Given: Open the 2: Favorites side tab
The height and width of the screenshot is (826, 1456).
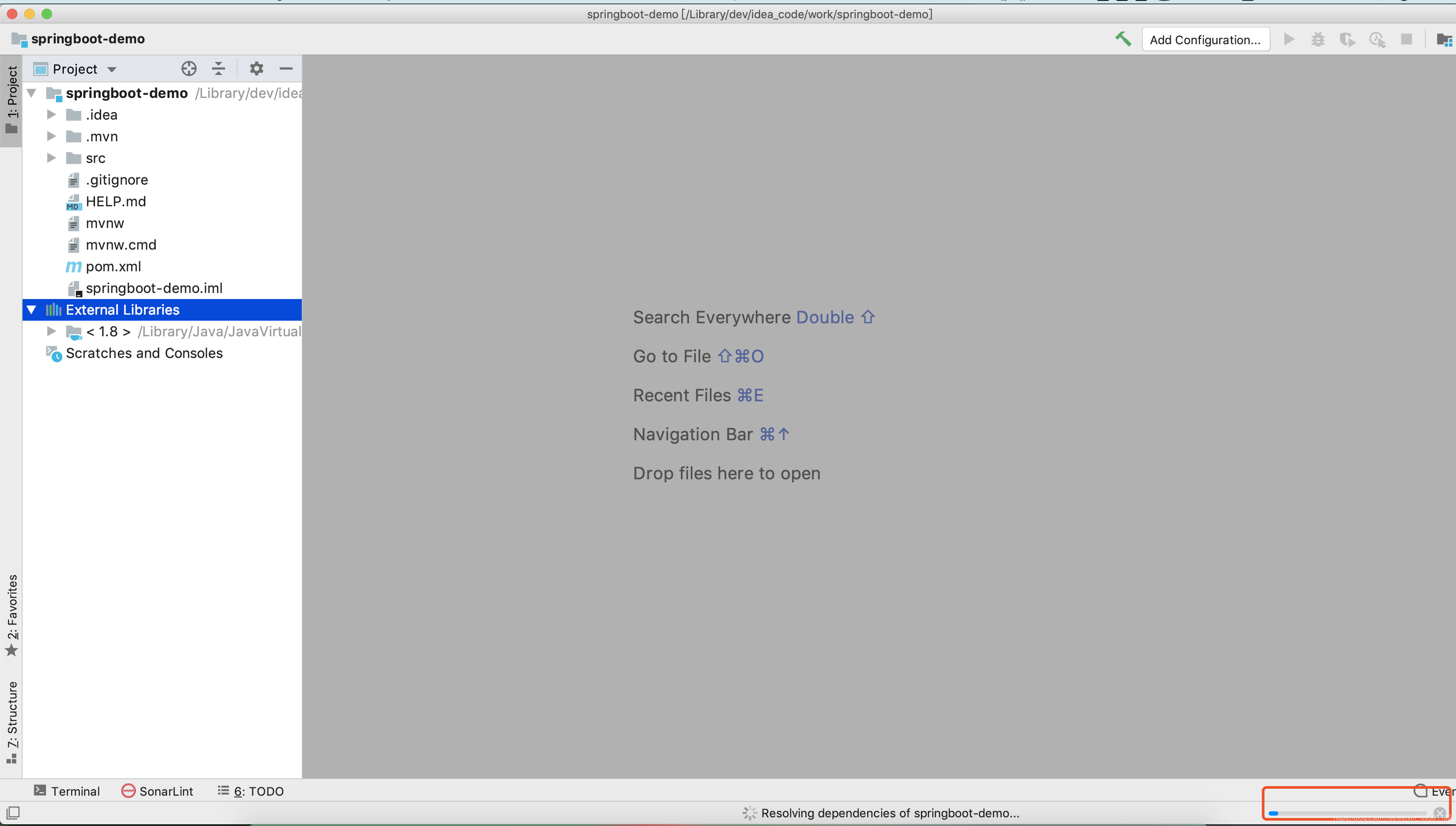Looking at the screenshot, I should click(11, 615).
